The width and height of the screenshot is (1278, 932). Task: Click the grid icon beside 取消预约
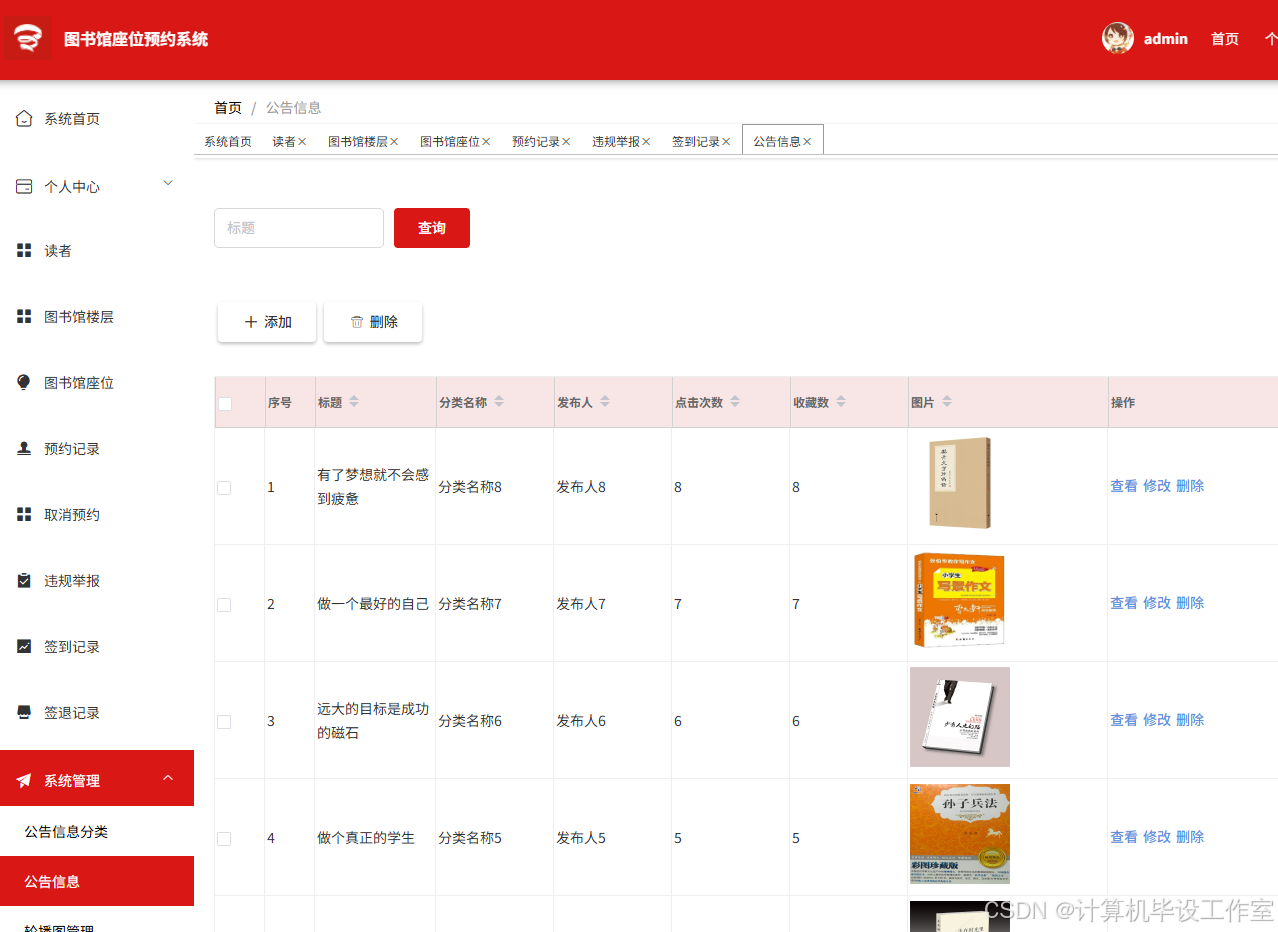click(x=24, y=515)
